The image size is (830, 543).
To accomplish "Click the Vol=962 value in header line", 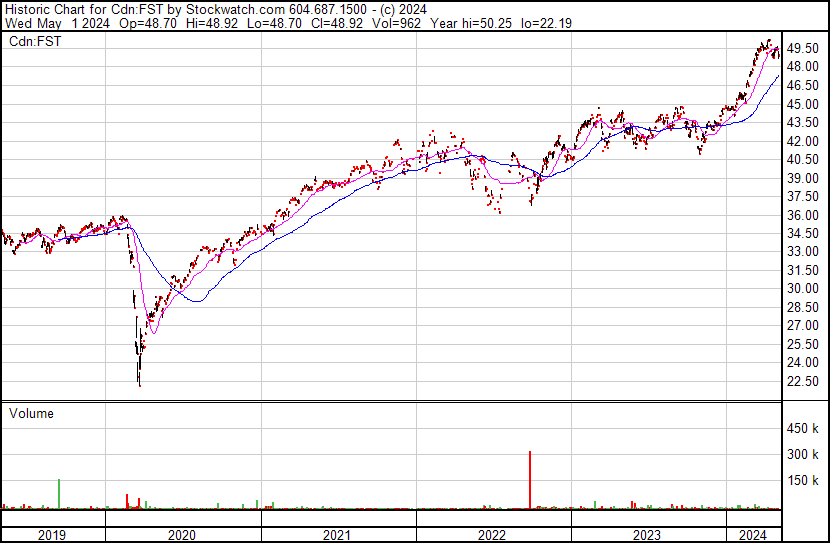I will tap(396, 23).
